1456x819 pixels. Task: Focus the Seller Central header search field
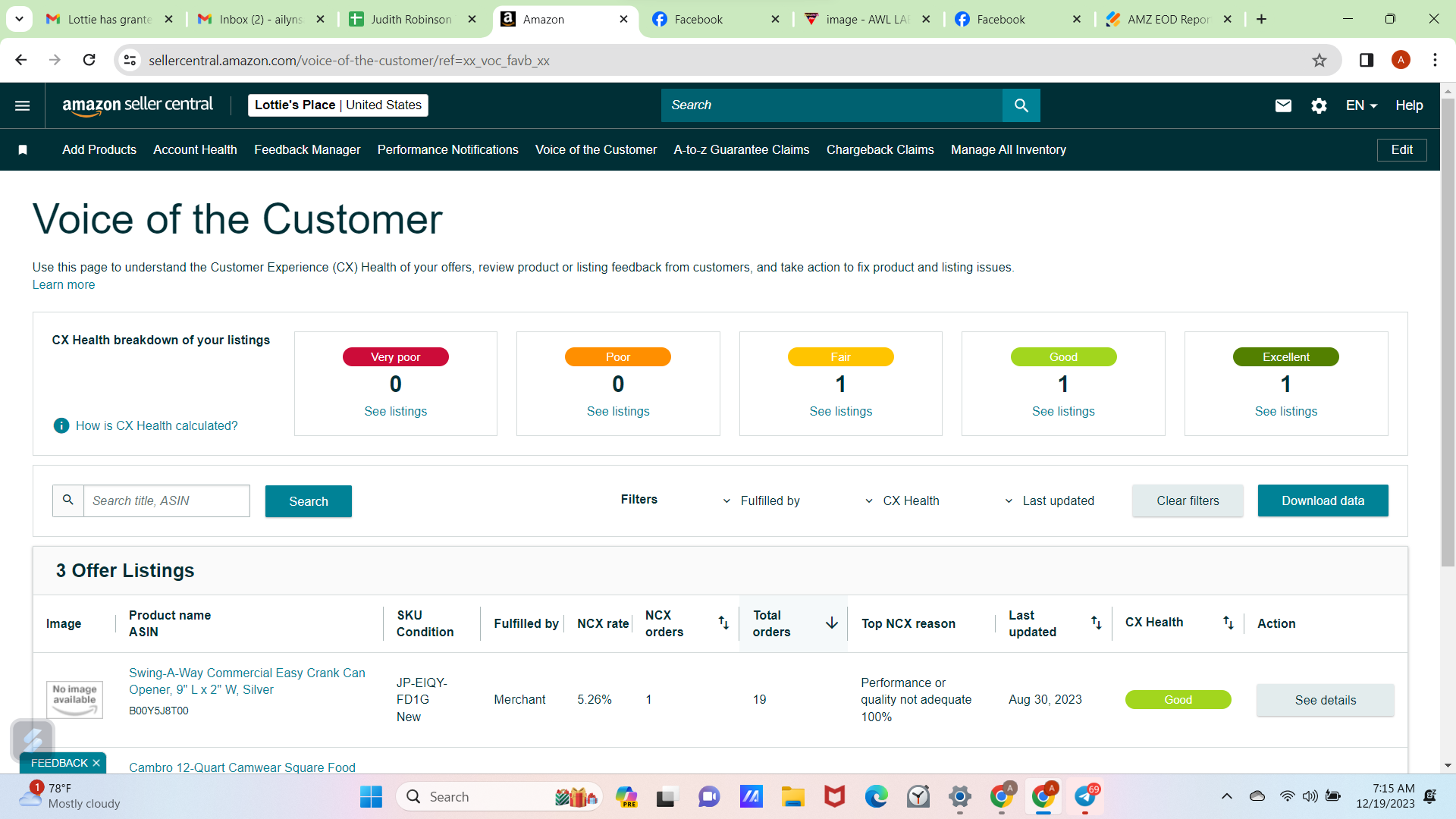click(832, 105)
